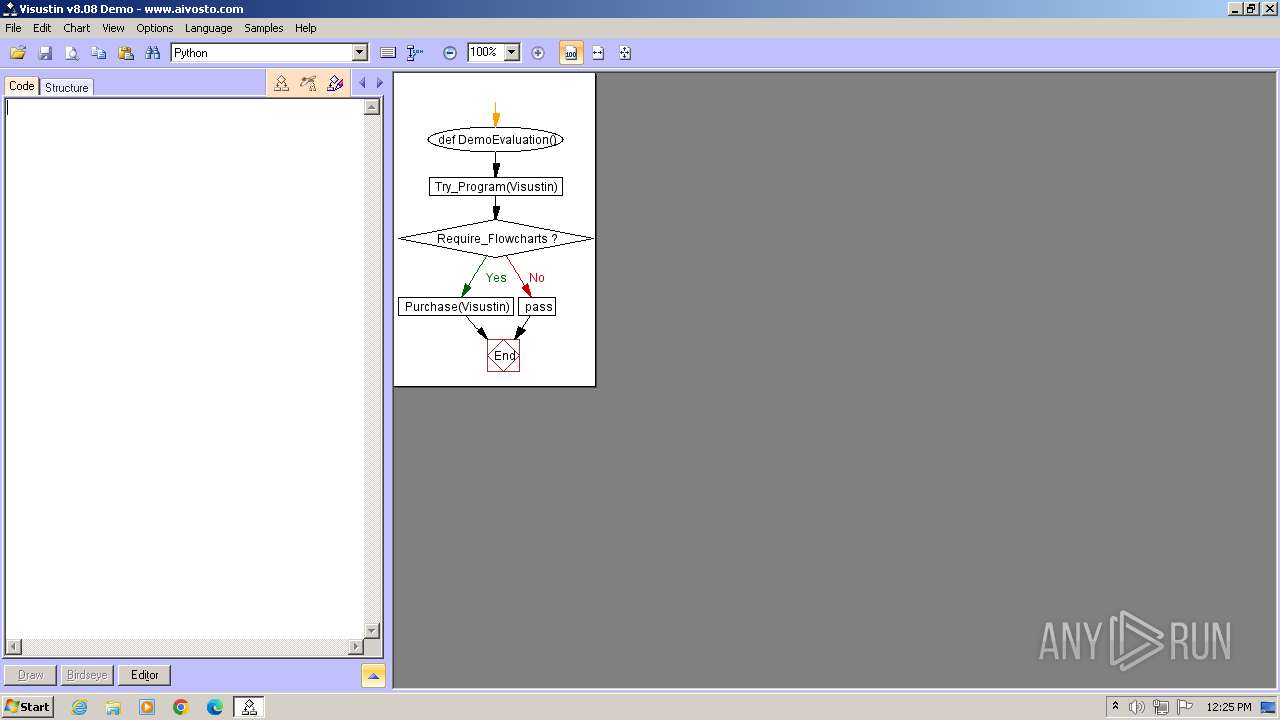Select the def DemoEvaluation() oval node
Screen dimensions: 1280x720
[x=496, y=140]
